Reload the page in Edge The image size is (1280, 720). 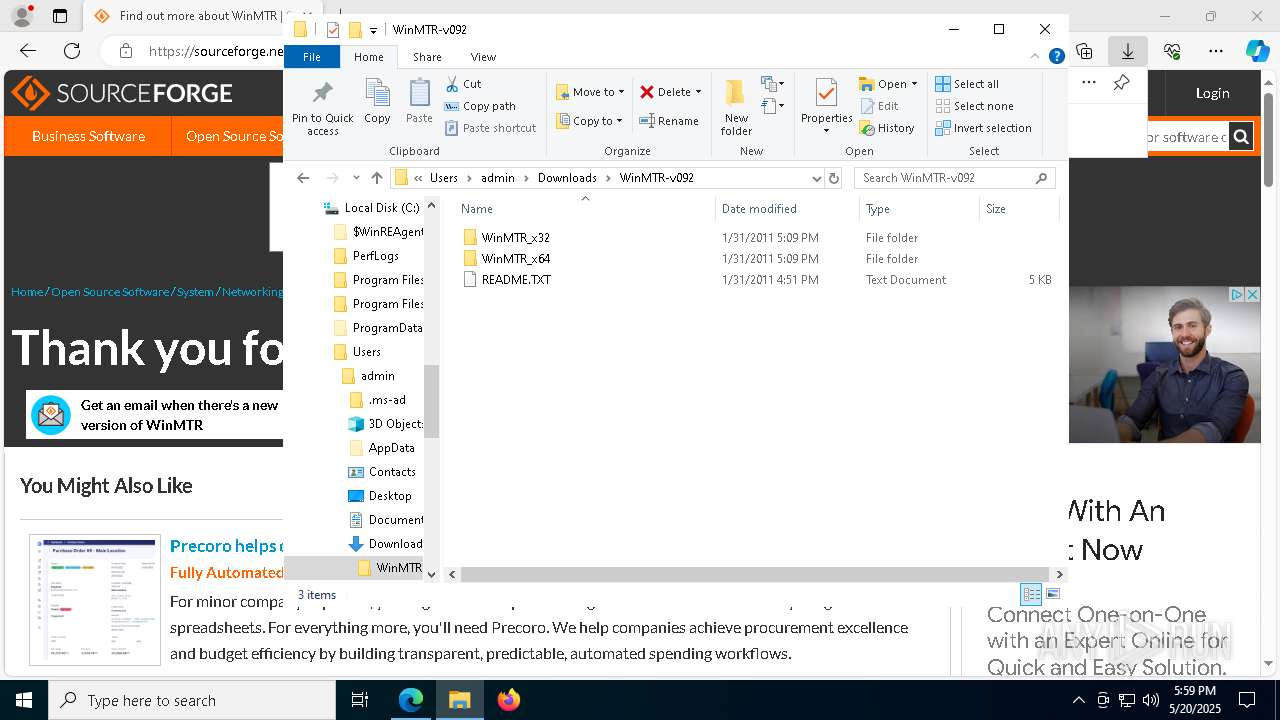coord(72,51)
